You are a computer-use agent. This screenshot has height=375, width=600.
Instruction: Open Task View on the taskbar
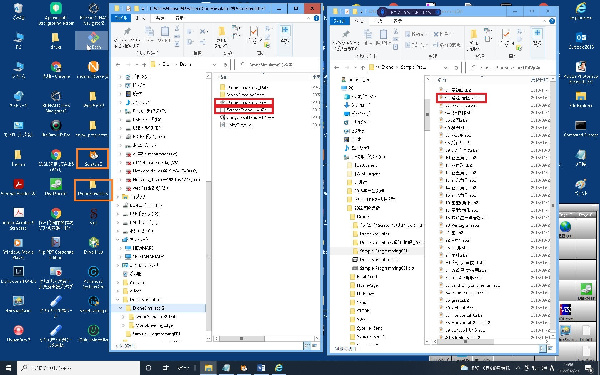pos(166,368)
